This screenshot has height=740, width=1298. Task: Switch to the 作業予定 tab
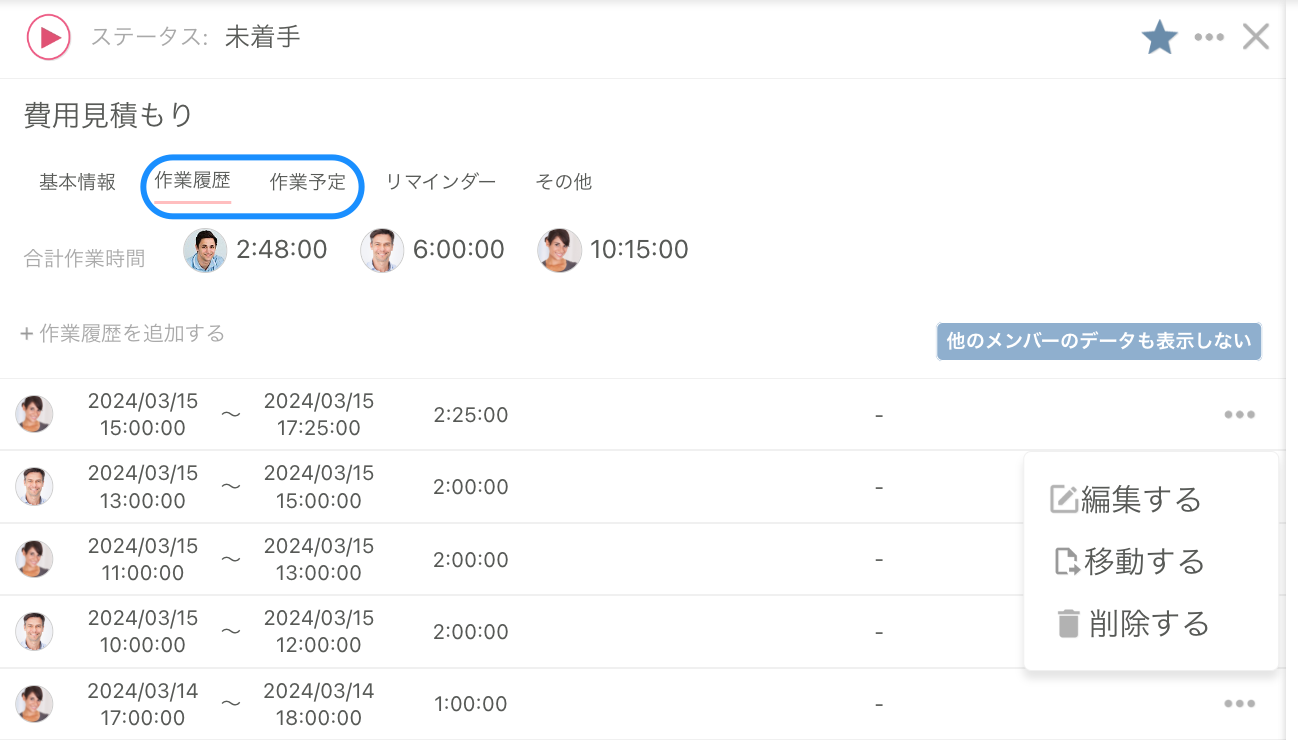(x=306, y=181)
